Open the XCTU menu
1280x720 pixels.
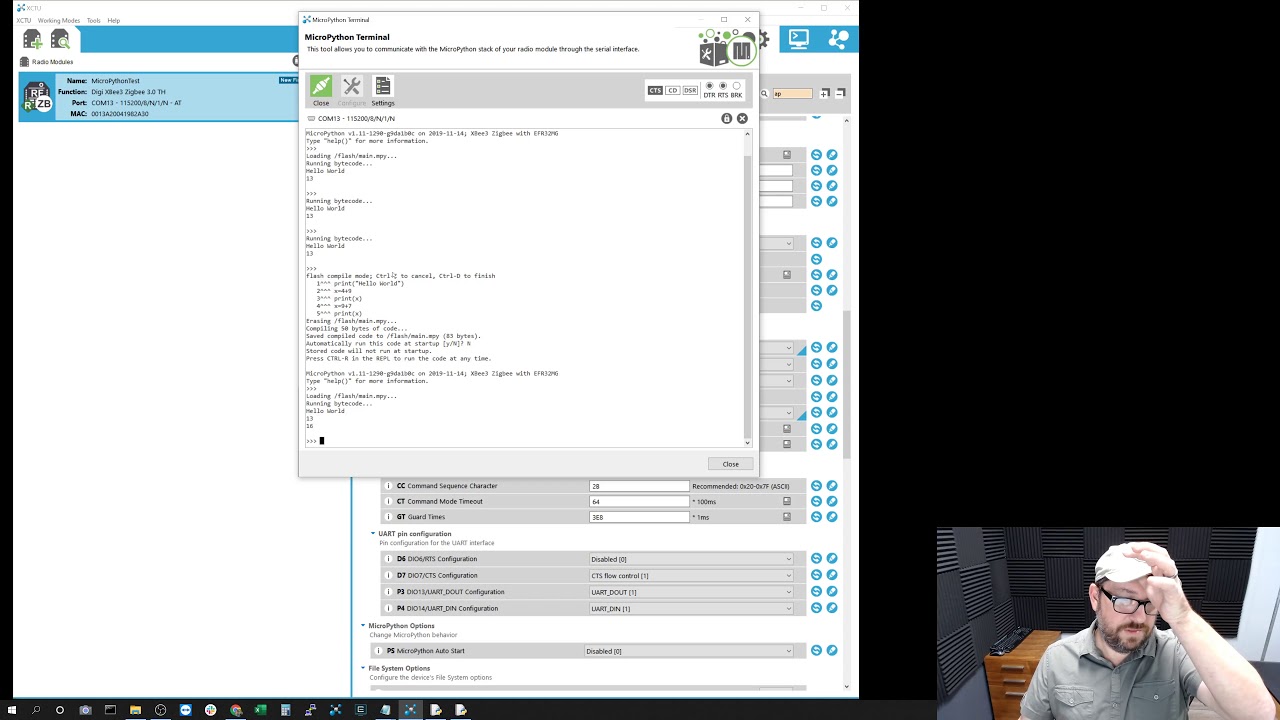pyautogui.click(x=23, y=20)
